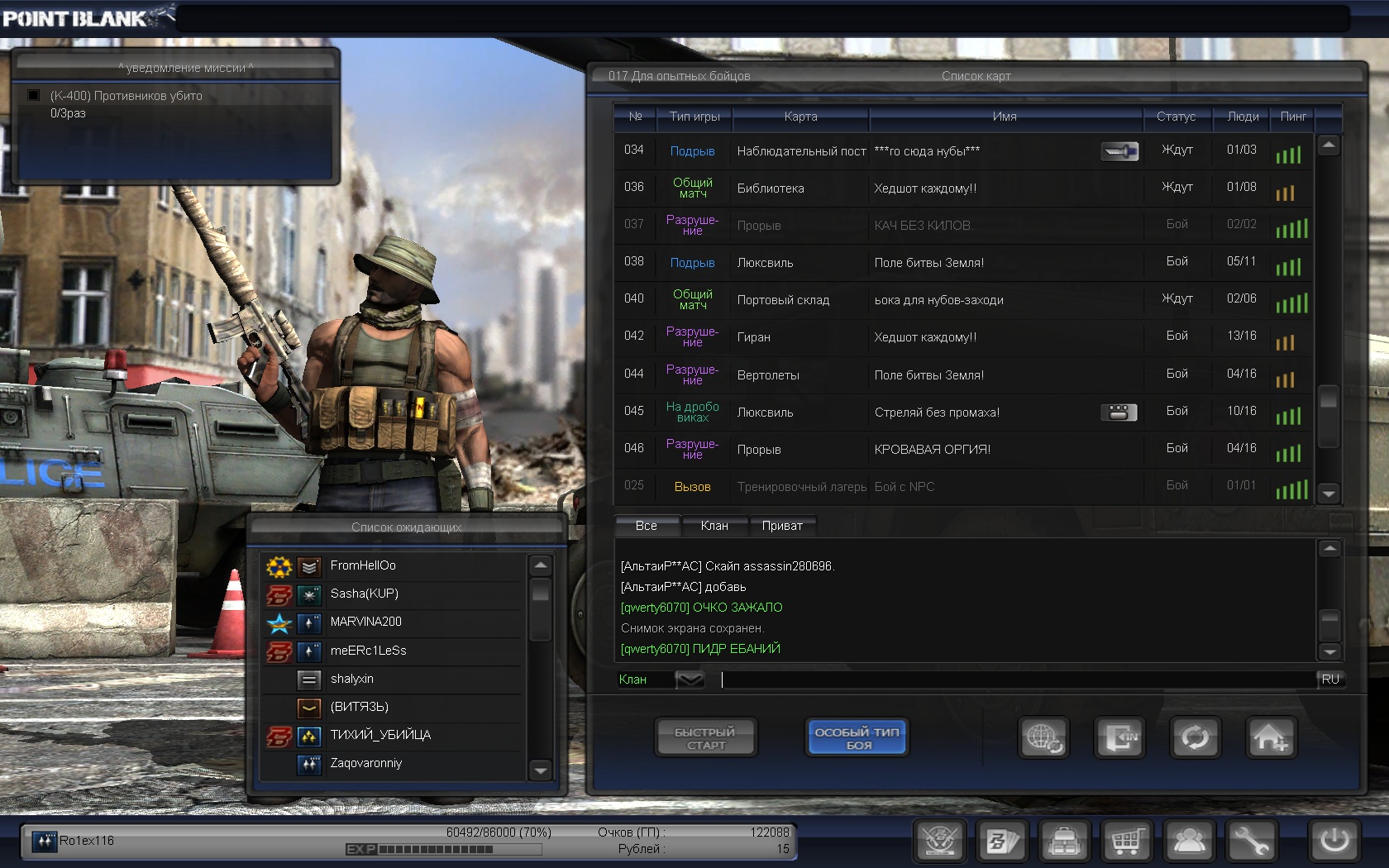Select room 046 КРОВАВАЯ ОРГИЯ!
The height and width of the screenshot is (868, 1389).
[x=962, y=450]
